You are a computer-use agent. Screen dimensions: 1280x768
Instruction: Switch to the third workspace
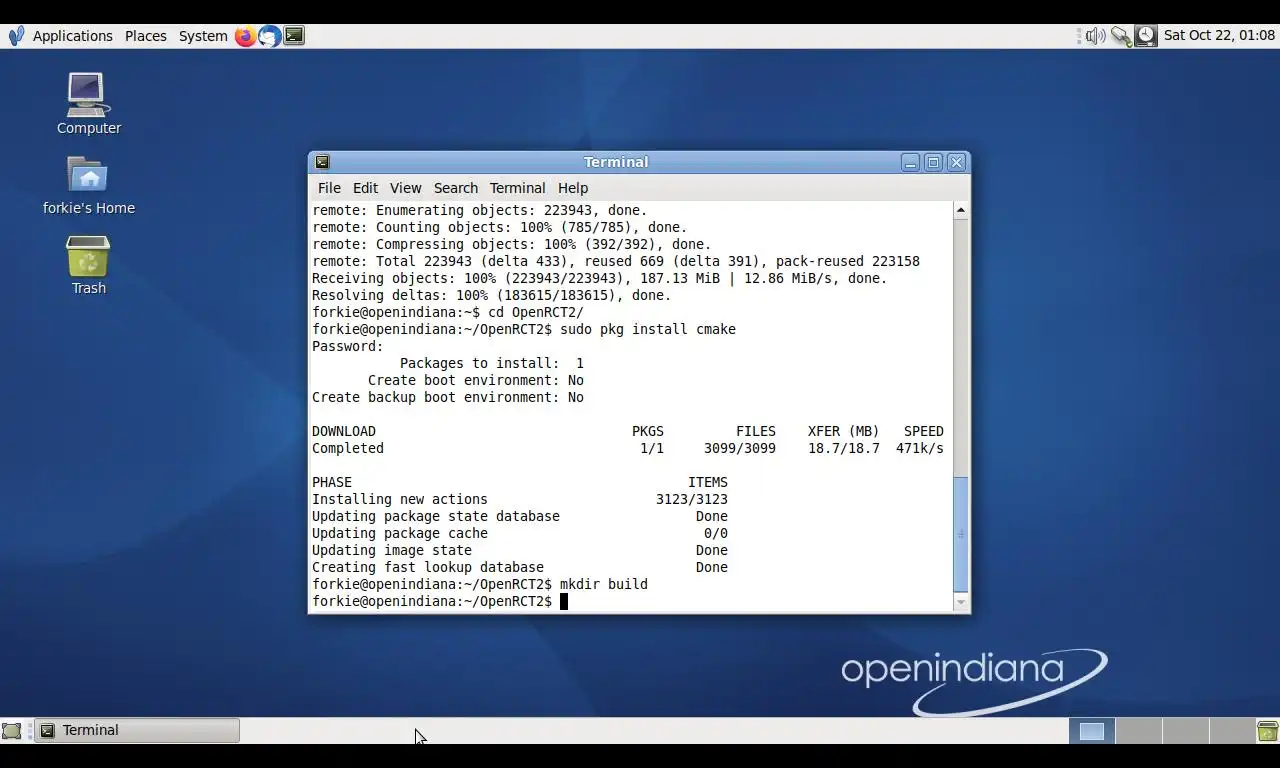(x=1184, y=731)
